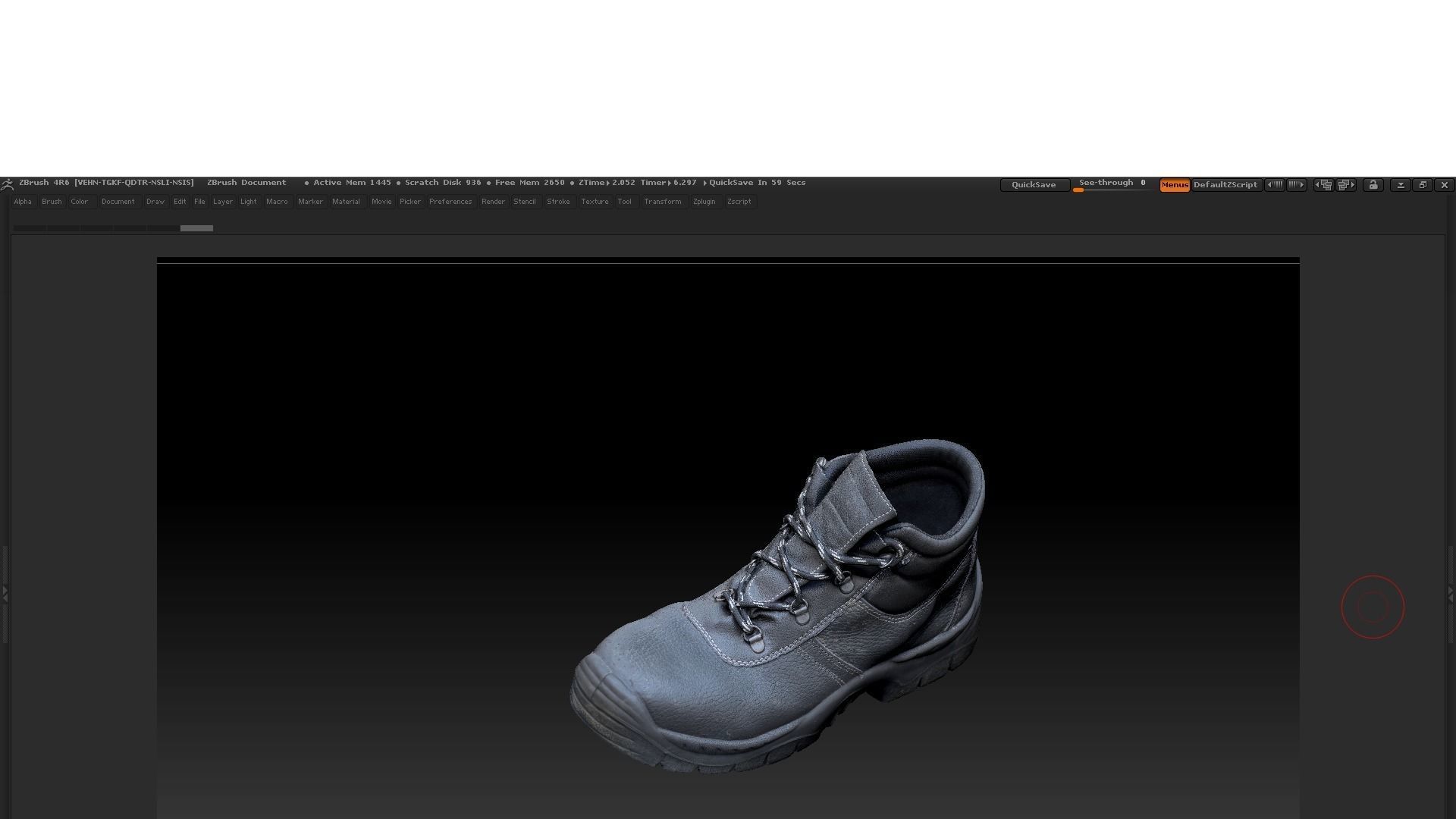Click the ZBrush logo icon in the title bar
Viewport: 1456px width, 819px height.
7,184
